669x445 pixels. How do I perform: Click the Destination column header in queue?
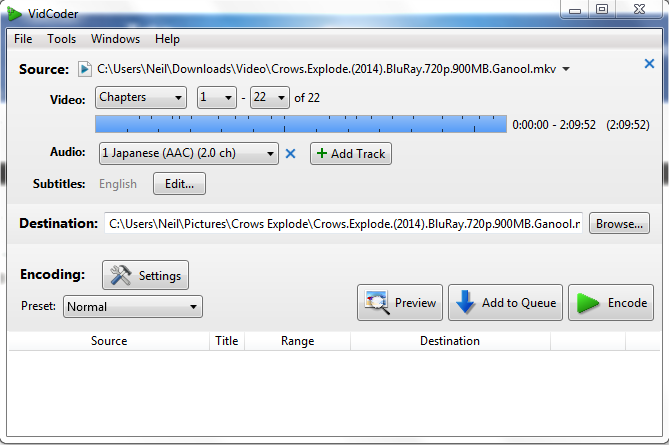pos(450,341)
